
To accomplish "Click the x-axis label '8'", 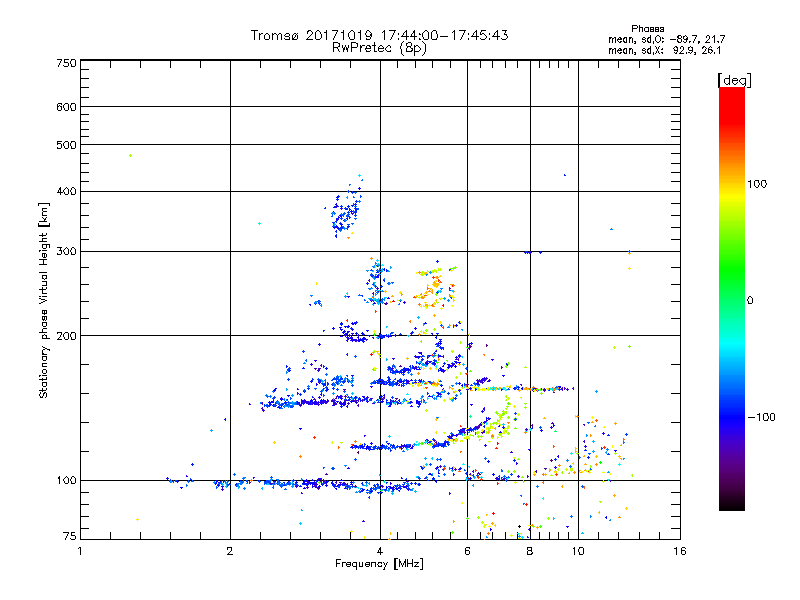I will pyautogui.click(x=530, y=551).
